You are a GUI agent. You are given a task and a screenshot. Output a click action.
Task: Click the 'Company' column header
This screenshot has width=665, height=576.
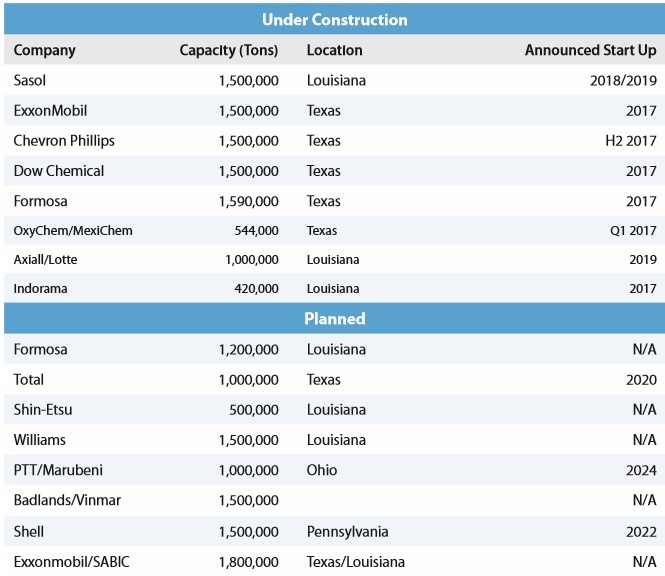click(45, 50)
